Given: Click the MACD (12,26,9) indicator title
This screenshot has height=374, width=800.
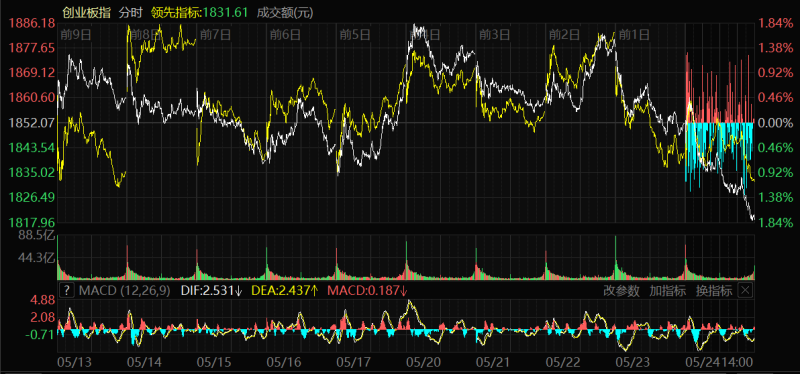Looking at the screenshot, I should point(124,291).
